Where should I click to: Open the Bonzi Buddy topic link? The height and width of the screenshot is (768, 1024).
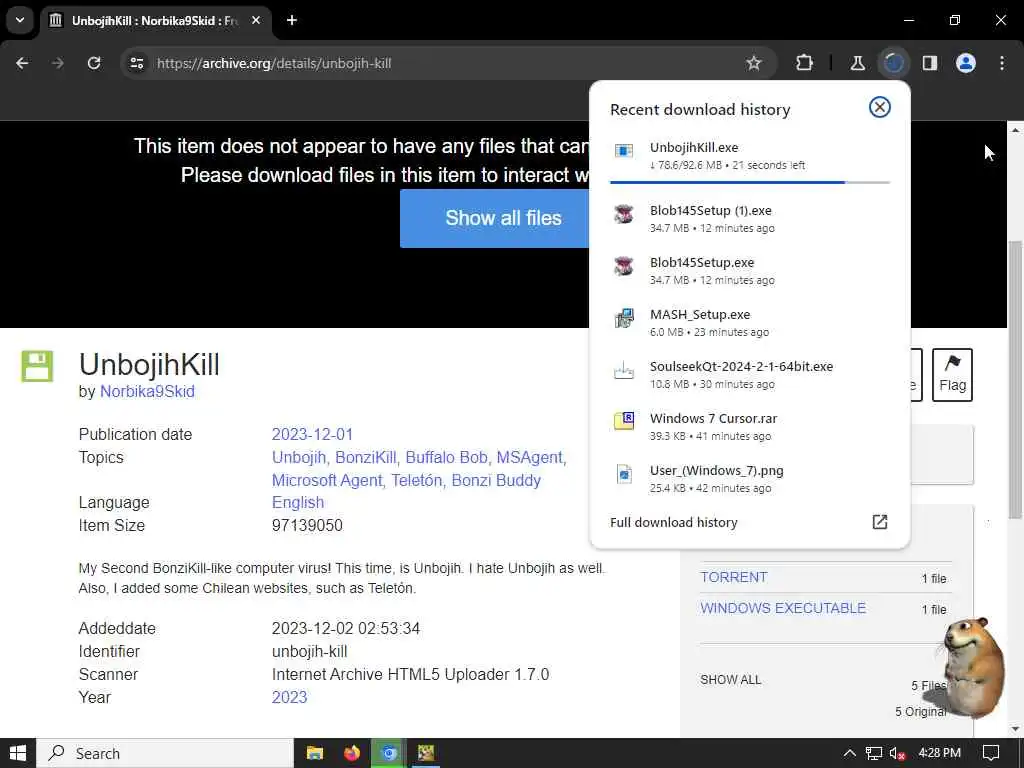[x=496, y=480]
